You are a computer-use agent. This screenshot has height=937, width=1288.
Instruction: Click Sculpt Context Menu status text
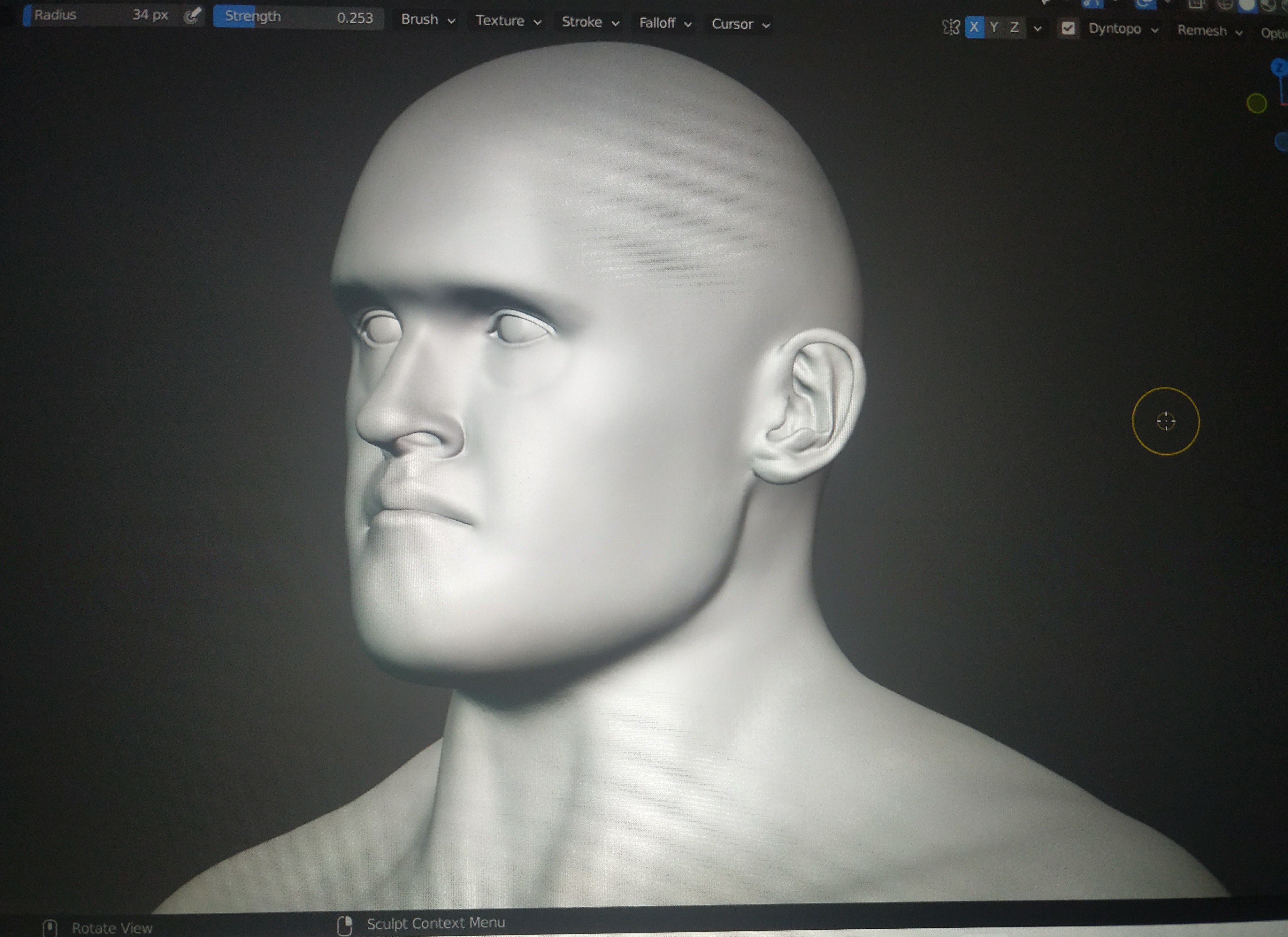click(x=436, y=923)
